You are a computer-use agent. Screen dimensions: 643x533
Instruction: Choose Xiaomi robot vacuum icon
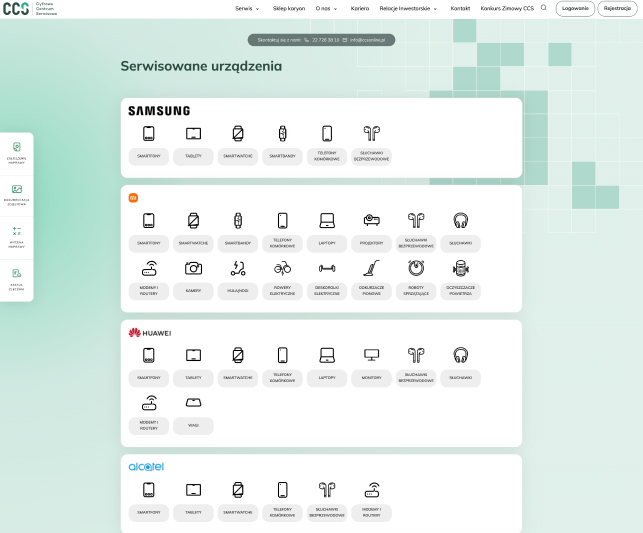pyautogui.click(x=416, y=267)
